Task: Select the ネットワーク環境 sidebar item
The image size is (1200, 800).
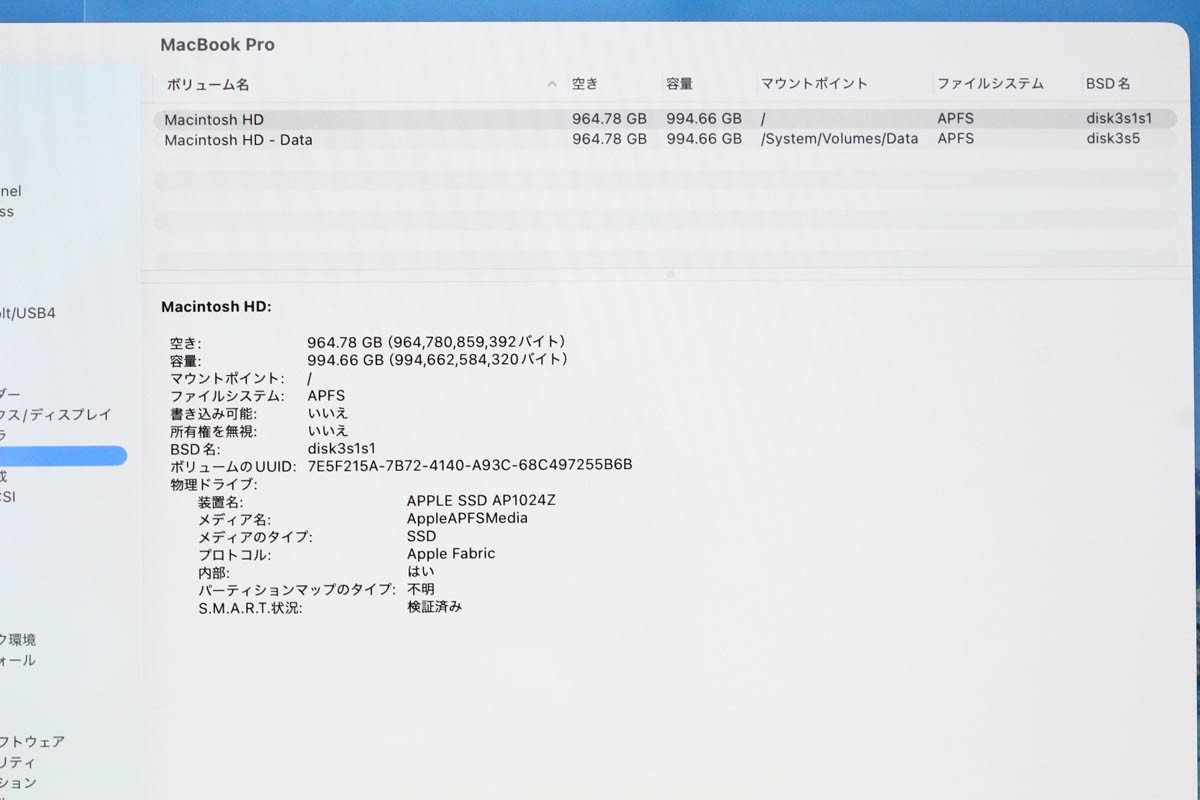Action: click(x=22, y=639)
